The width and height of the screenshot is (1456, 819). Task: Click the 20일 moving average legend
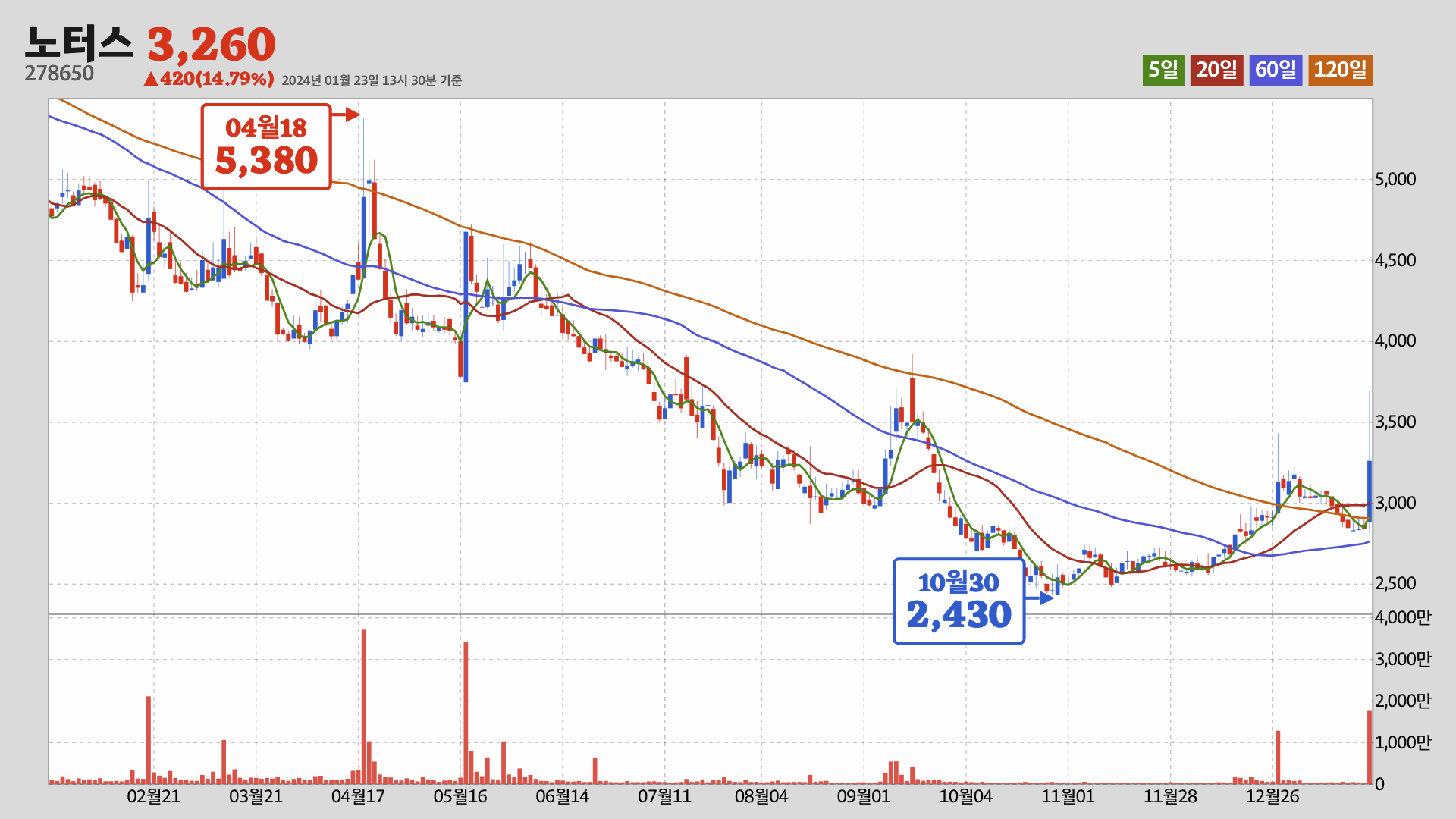pyautogui.click(x=1216, y=70)
